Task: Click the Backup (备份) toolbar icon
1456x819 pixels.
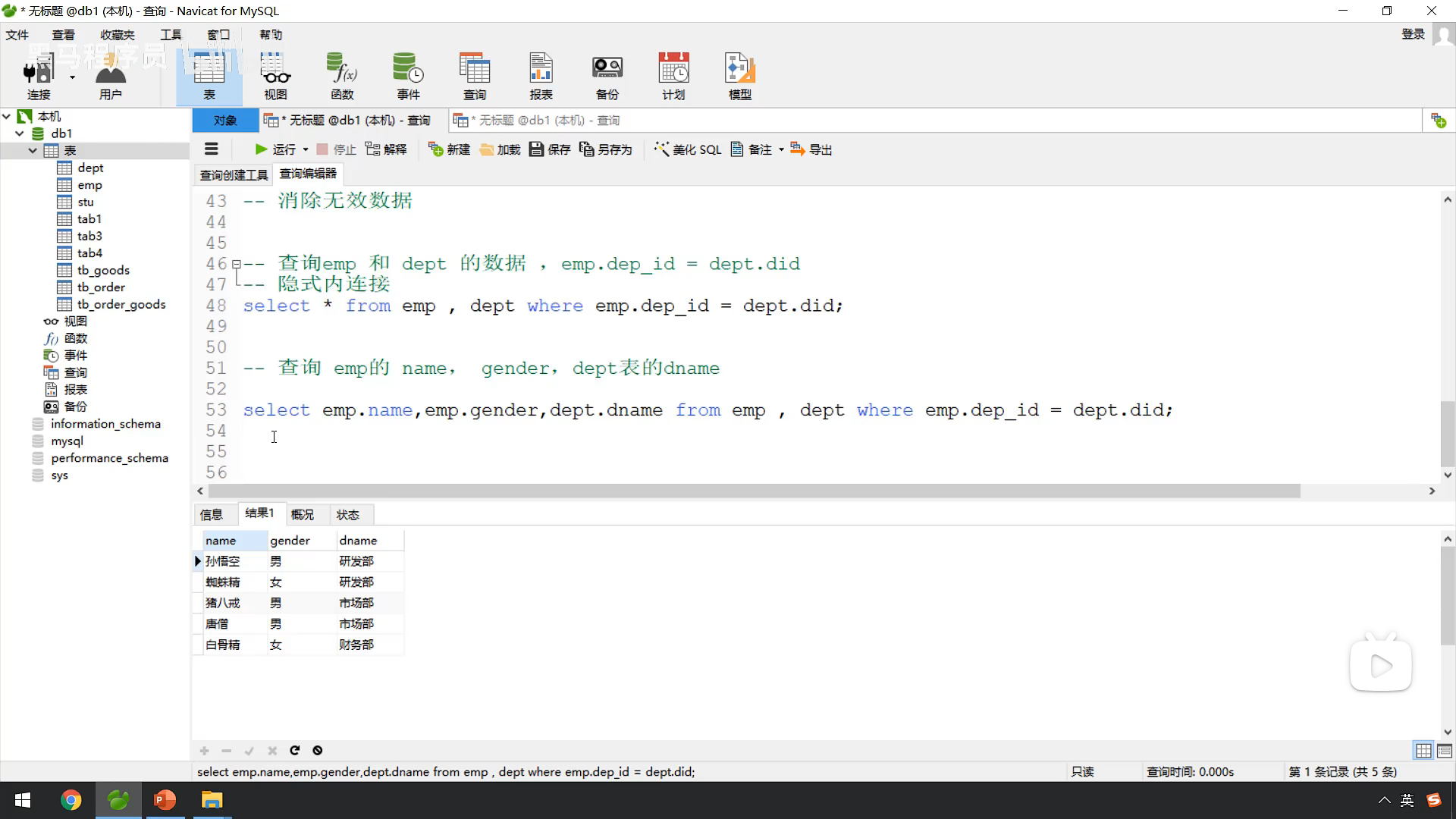Action: (607, 76)
